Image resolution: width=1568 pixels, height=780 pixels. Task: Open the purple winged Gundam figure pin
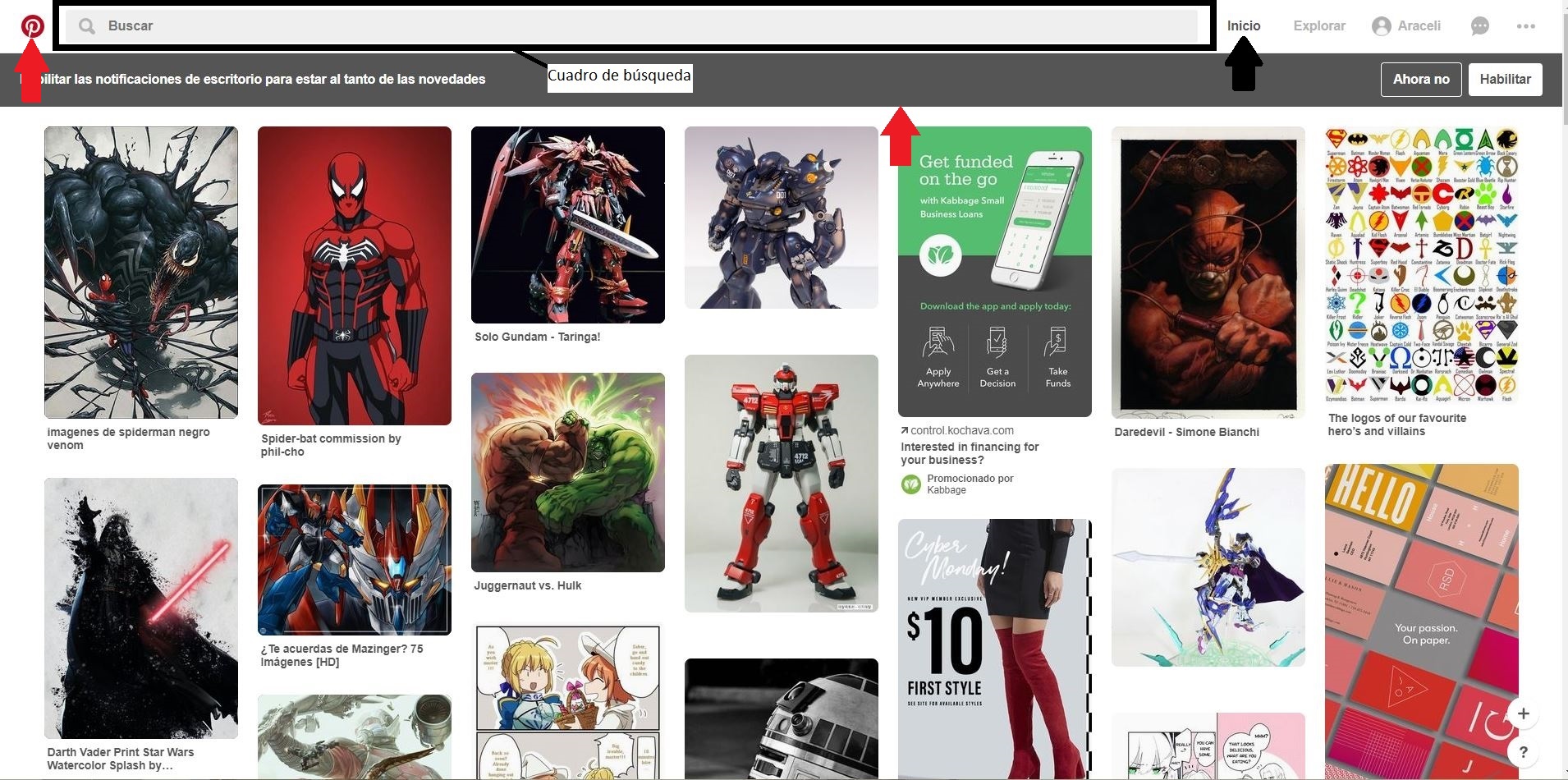click(1208, 567)
